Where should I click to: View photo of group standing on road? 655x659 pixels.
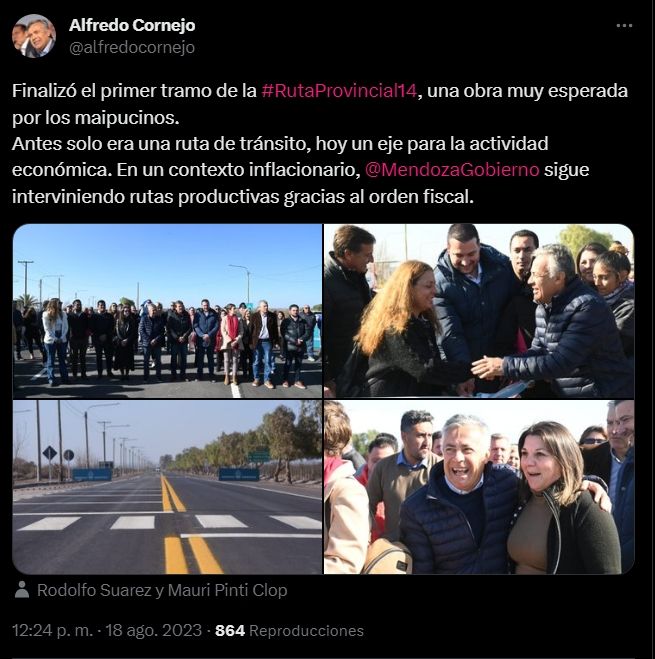pyautogui.click(x=167, y=311)
